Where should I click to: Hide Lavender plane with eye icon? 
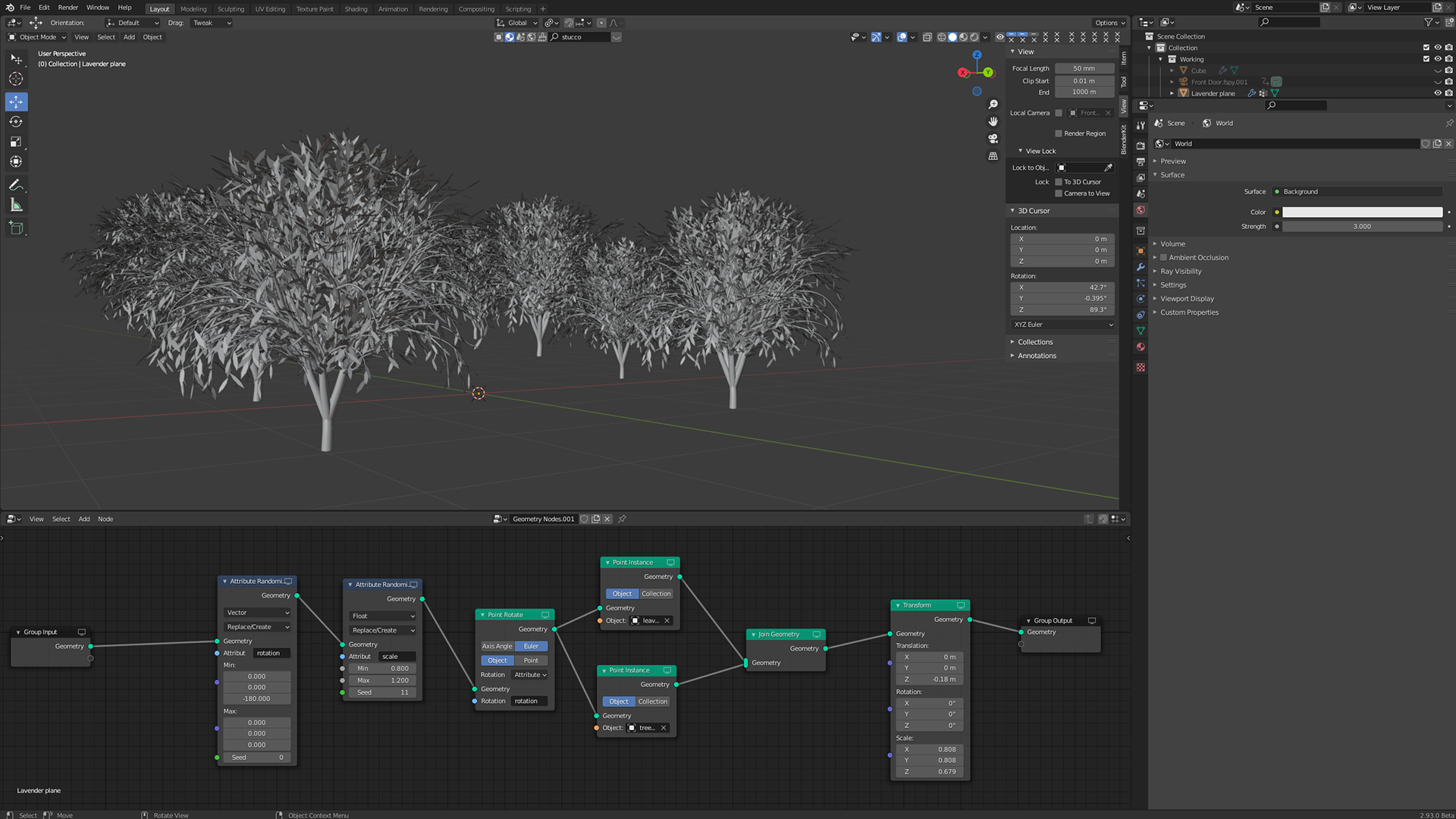(x=1437, y=93)
